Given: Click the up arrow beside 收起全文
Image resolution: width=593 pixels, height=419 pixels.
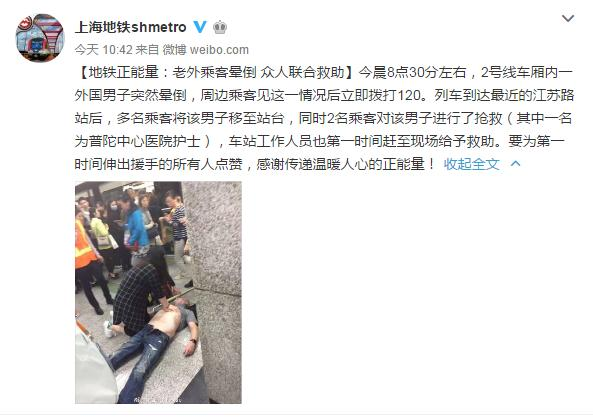Looking at the screenshot, I should pos(516,164).
